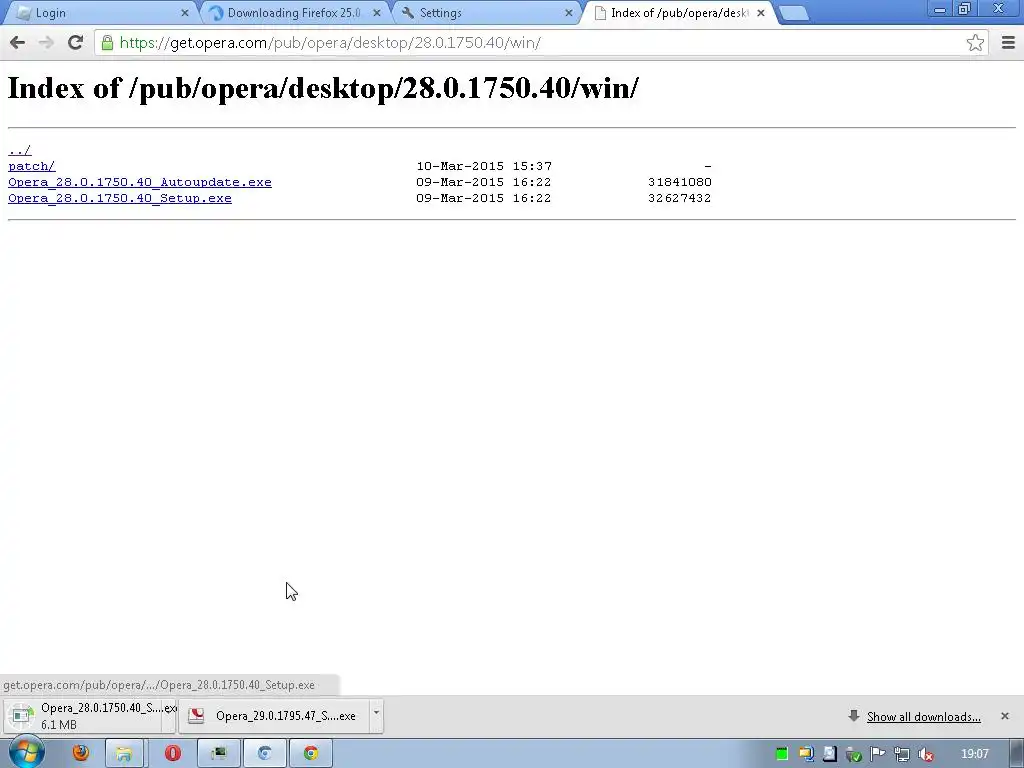The image size is (1024, 768).
Task: Download Opera_28.0.1750.40_Setup.exe
Action: [x=120, y=198]
